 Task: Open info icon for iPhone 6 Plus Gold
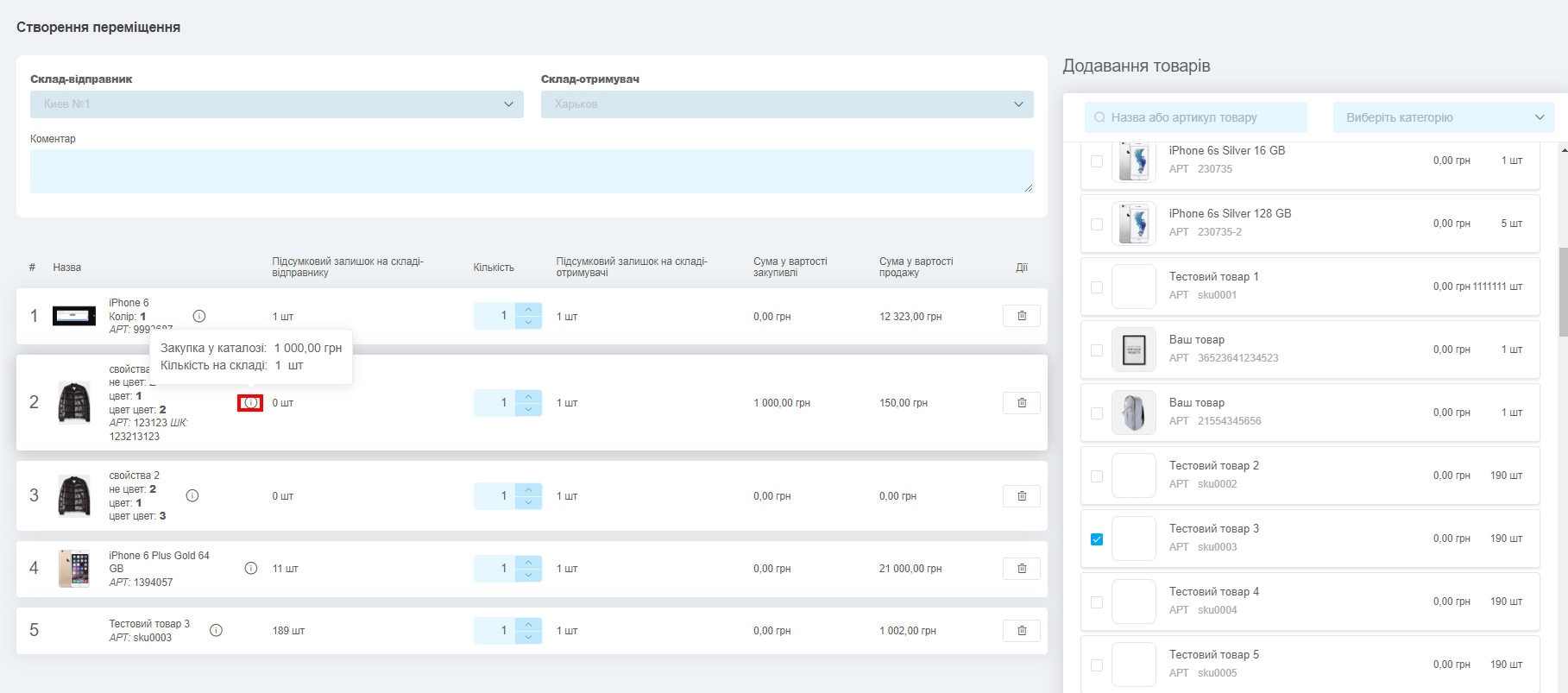click(x=251, y=568)
